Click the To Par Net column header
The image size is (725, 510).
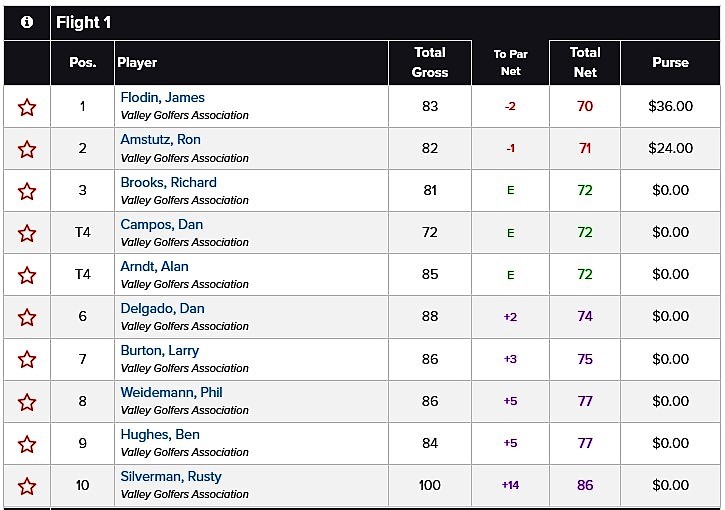[510, 62]
